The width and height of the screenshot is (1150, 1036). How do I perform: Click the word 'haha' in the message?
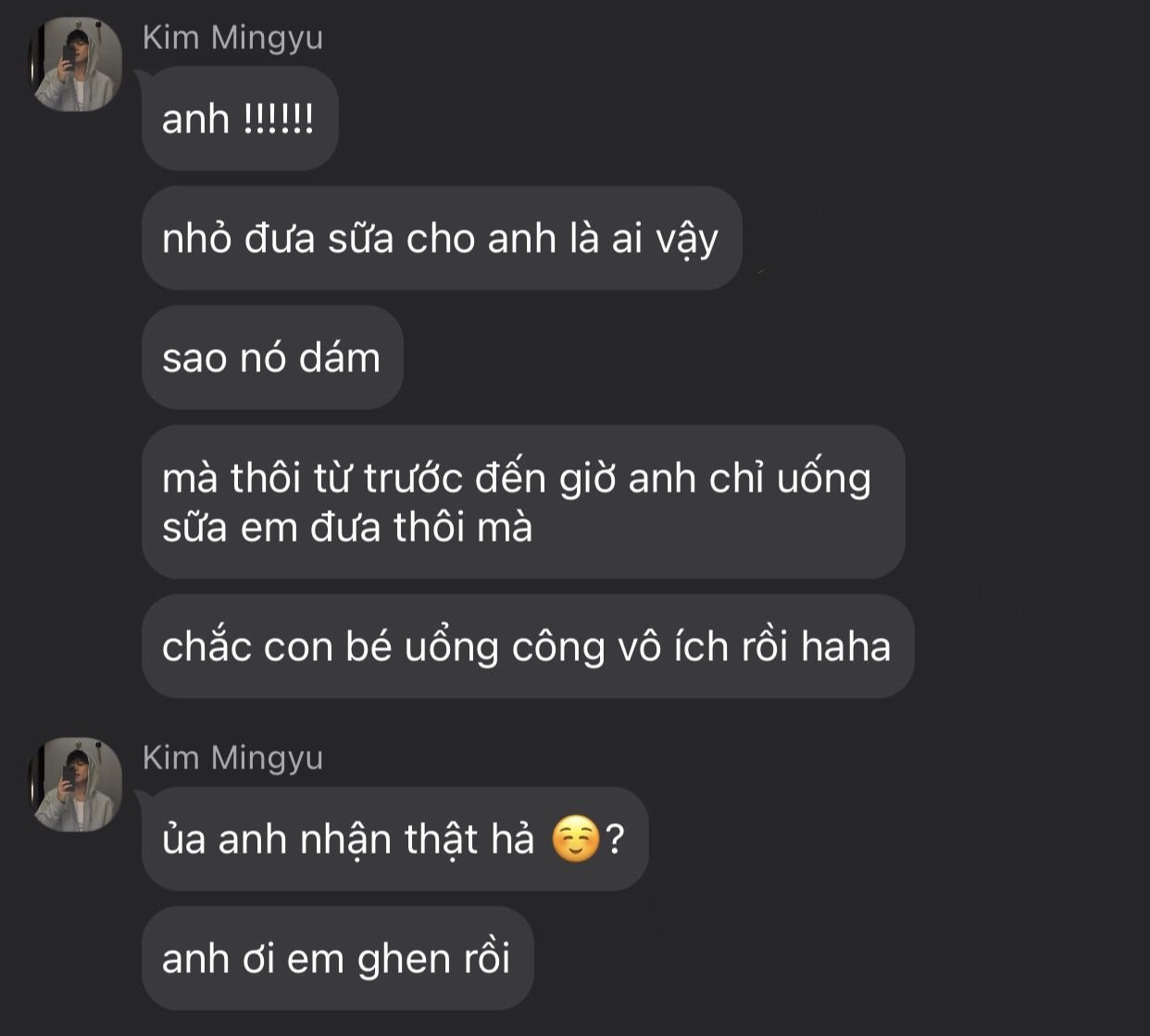click(845, 646)
